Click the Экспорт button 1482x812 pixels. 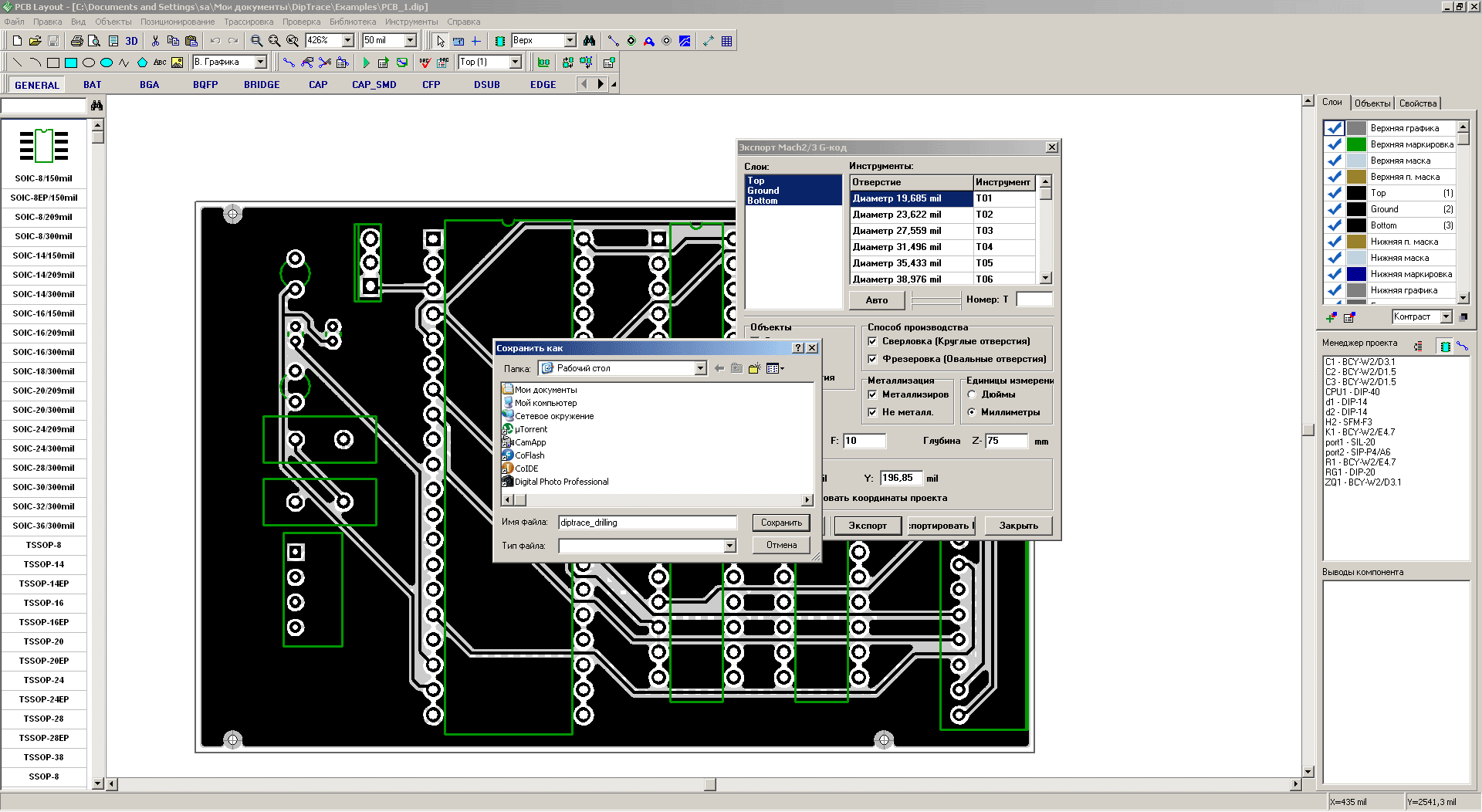tap(868, 526)
